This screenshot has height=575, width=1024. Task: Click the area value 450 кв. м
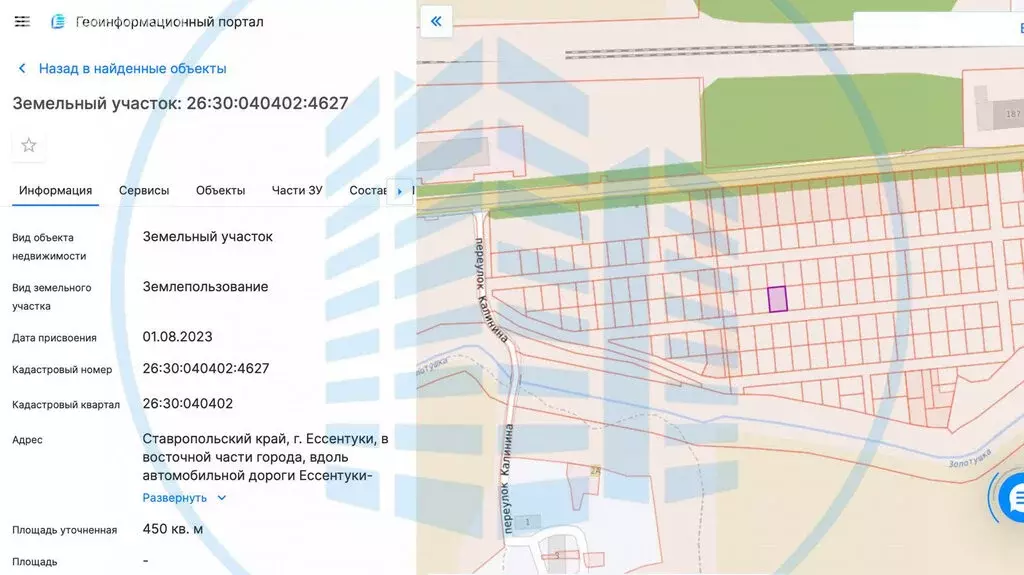click(x=172, y=529)
